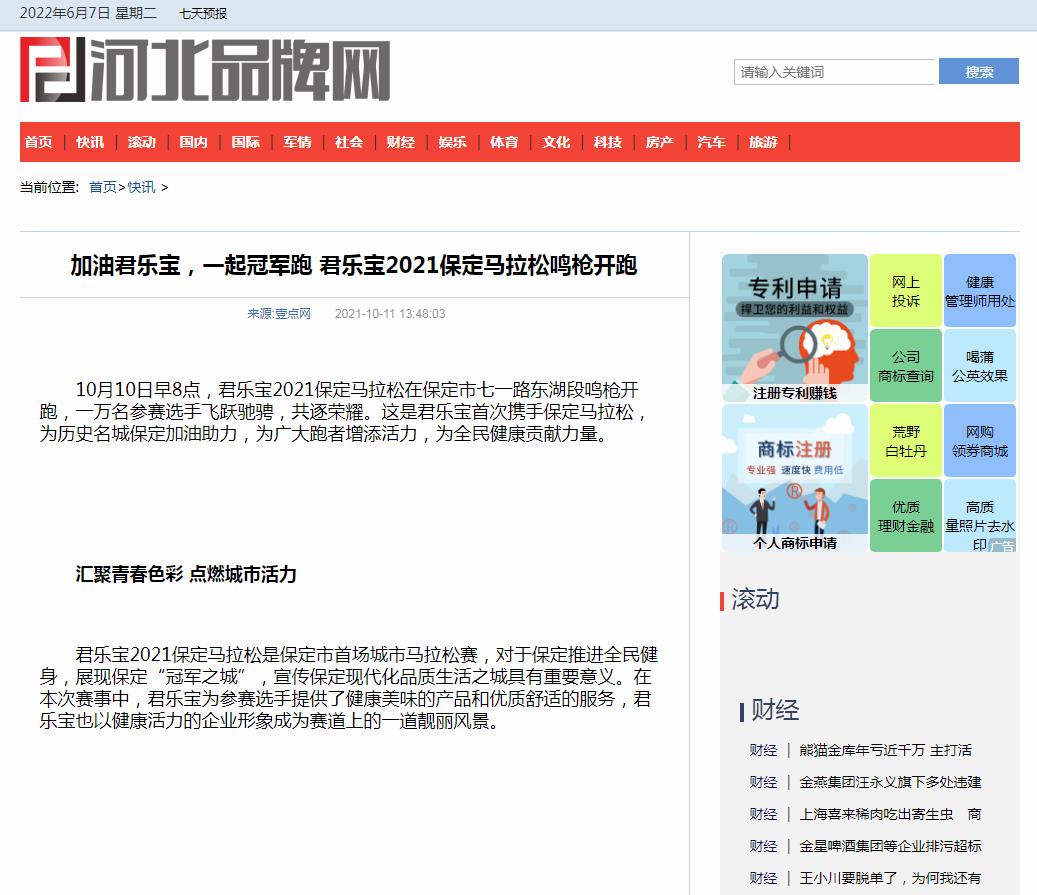Click 财经 tag beside 上海喜来稀肉 headline
Screen dimensions: 1037x895
coord(763,814)
